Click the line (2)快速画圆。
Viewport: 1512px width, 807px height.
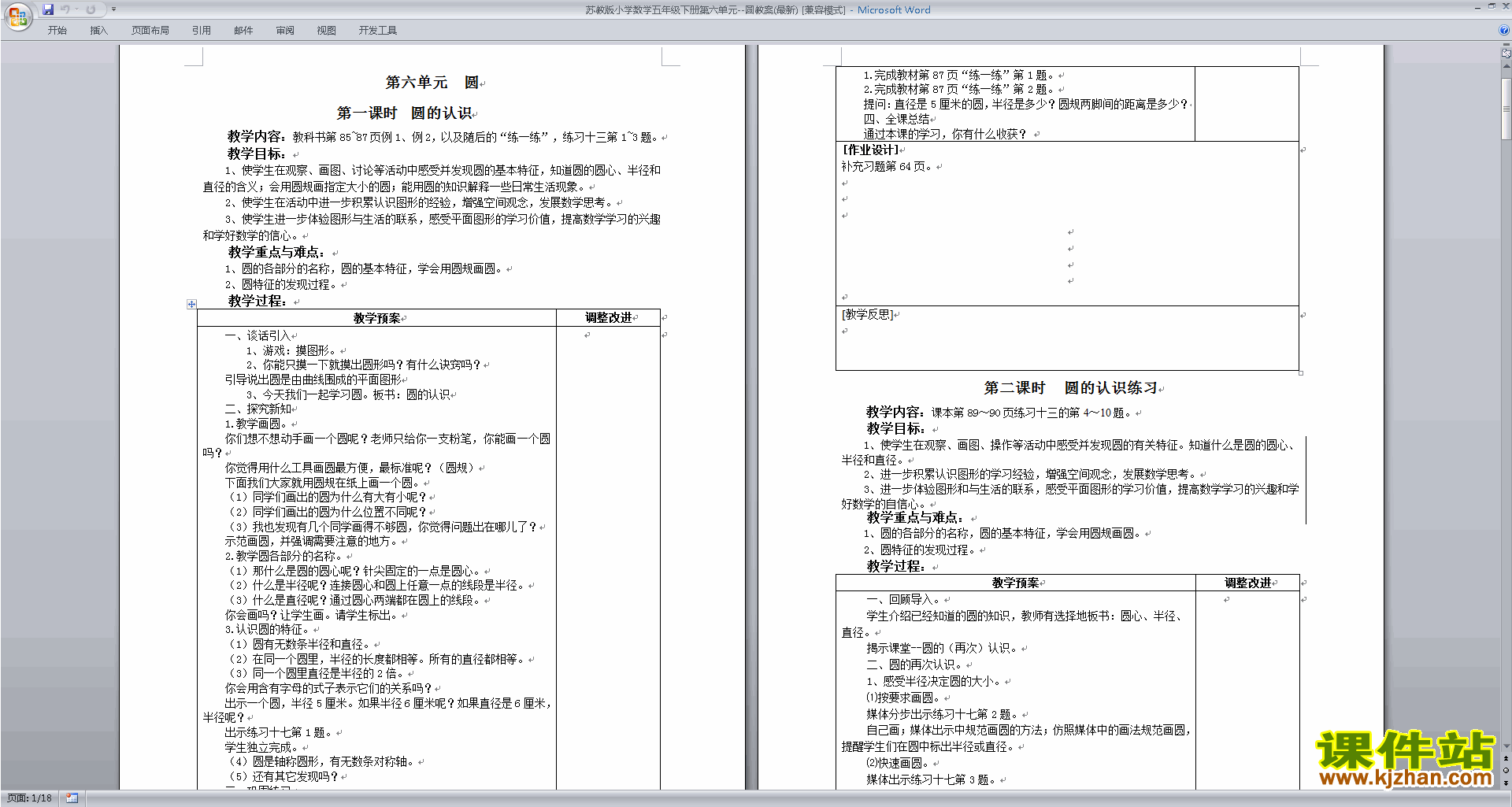898,764
